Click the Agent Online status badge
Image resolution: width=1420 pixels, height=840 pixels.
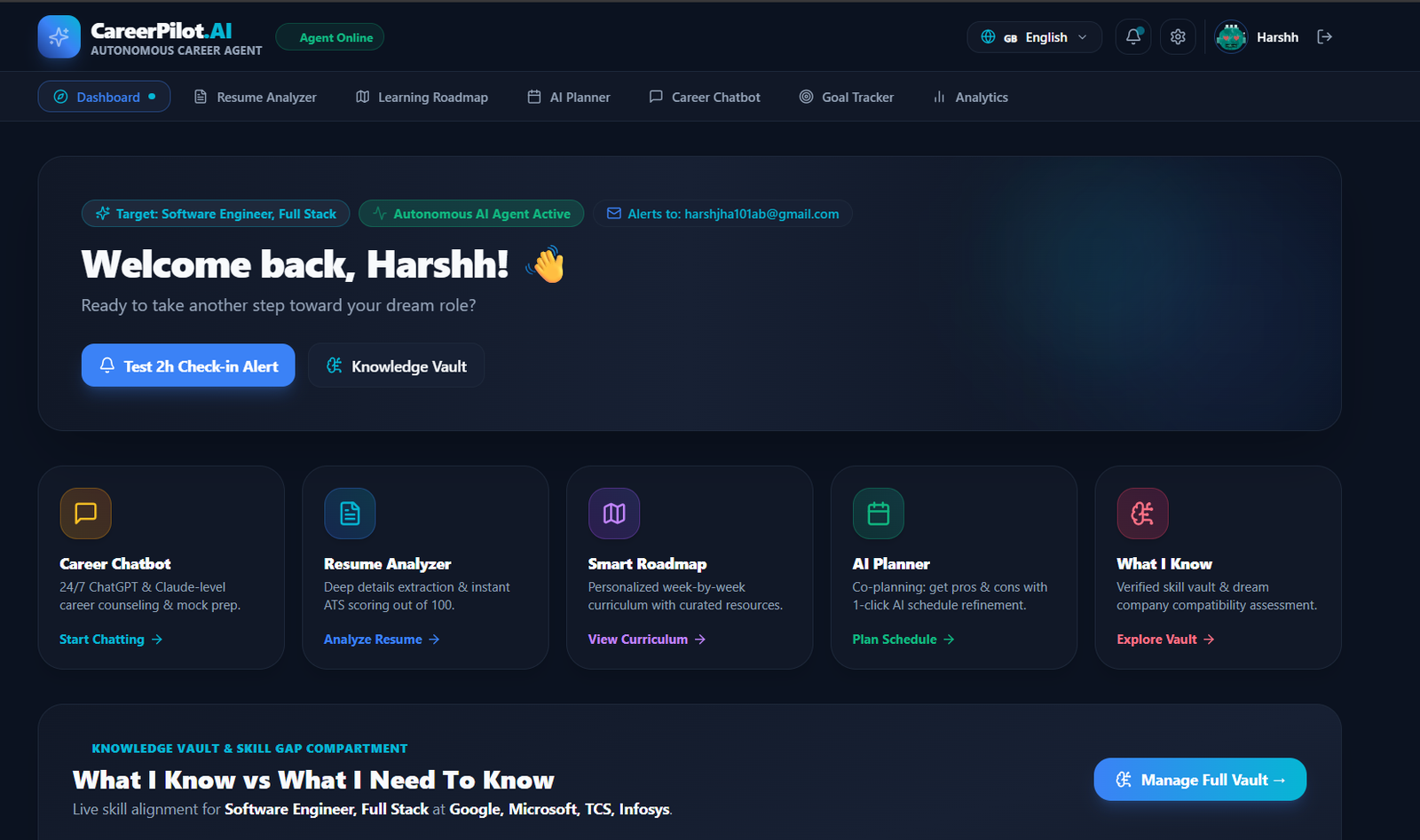[330, 37]
